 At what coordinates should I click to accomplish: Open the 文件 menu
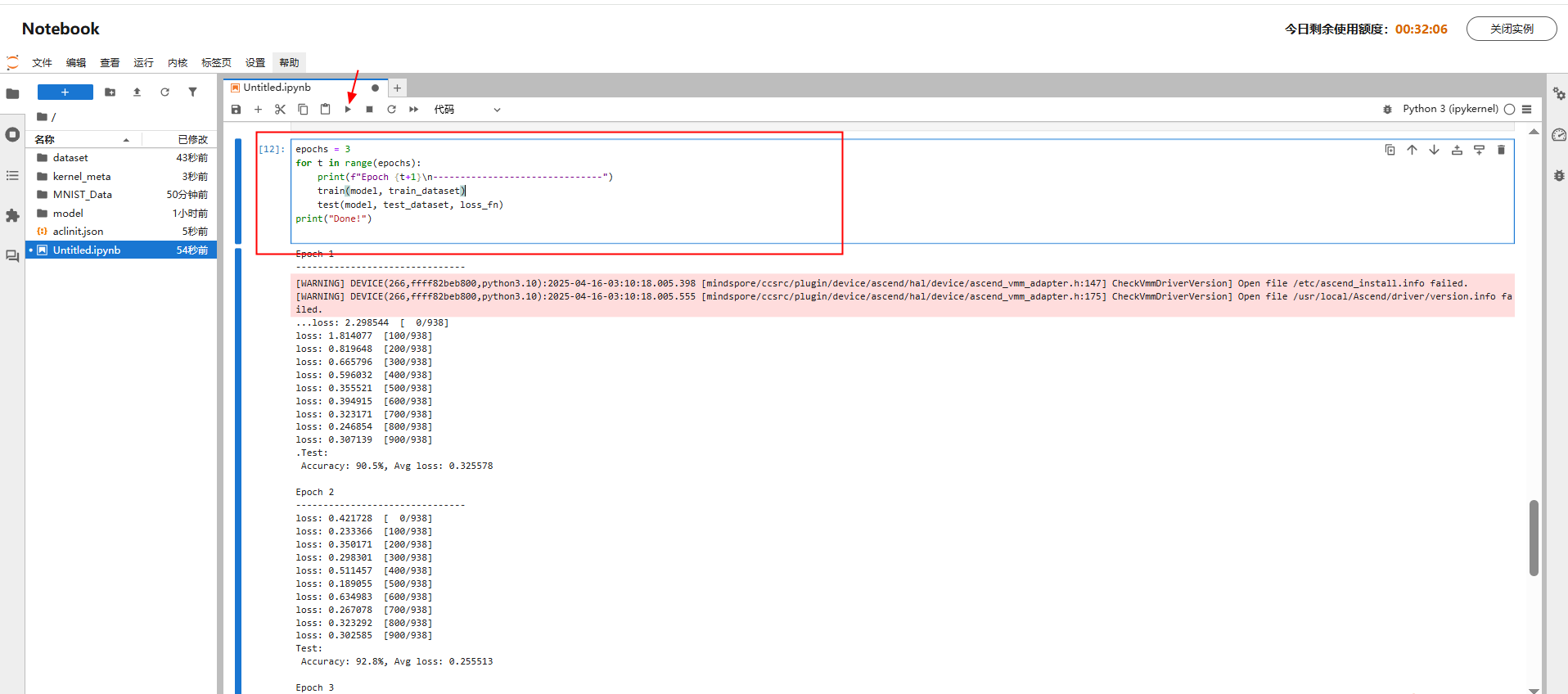(x=42, y=62)
